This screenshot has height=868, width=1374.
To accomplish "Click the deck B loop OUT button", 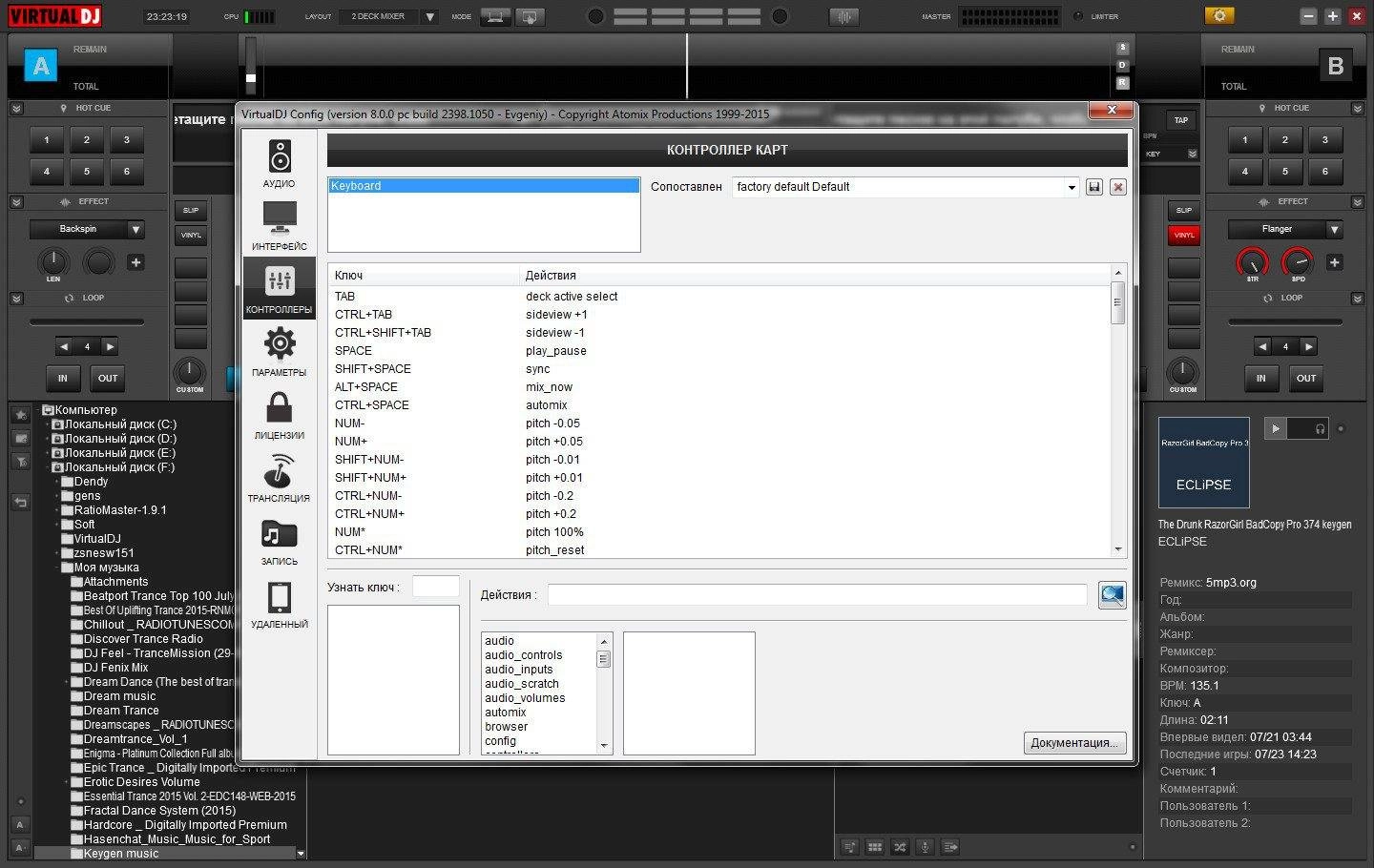I will click(x=1306, y=378).
